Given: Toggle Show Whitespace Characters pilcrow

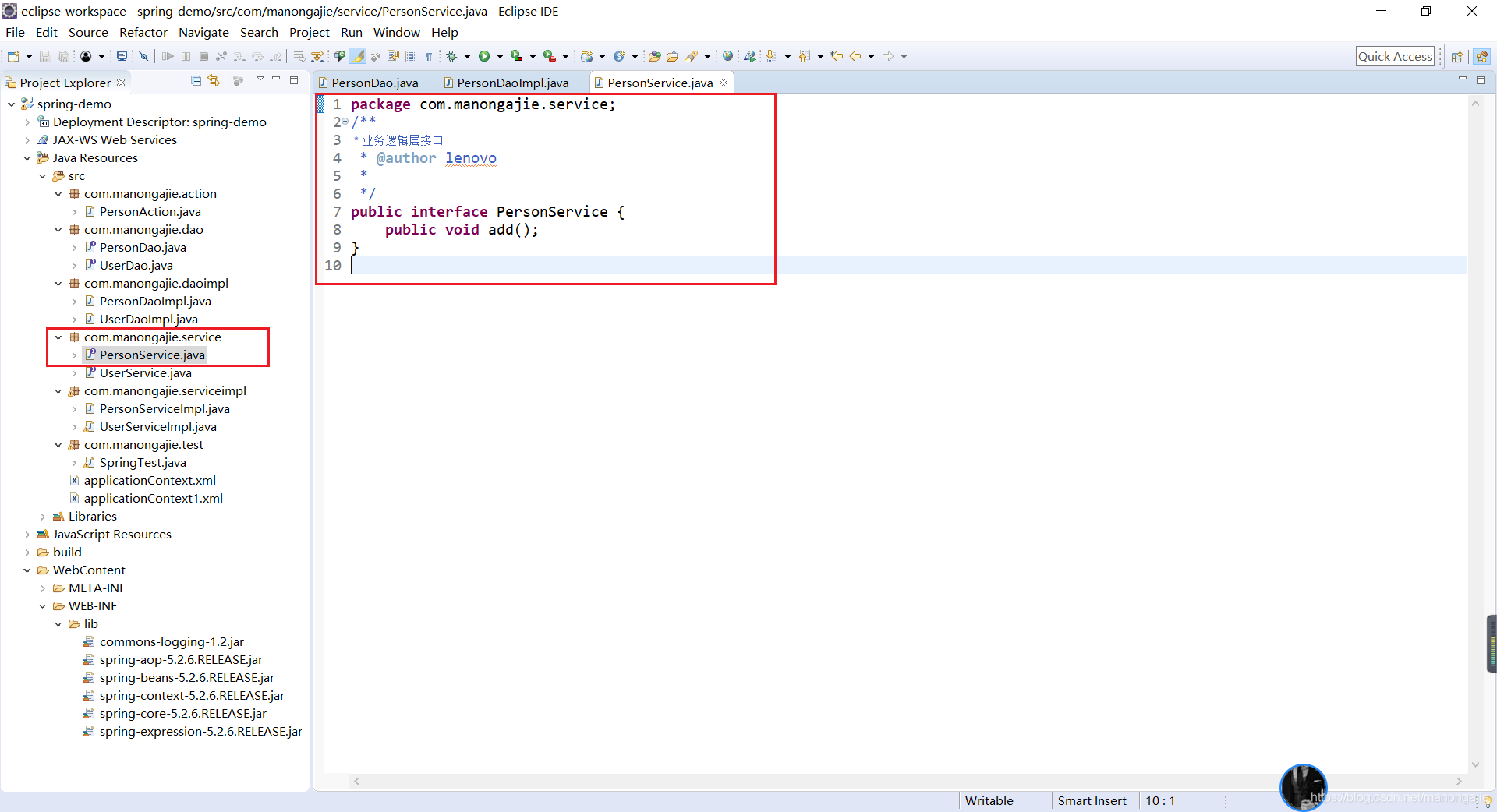Looking at the screenshot, I should (429, 56).
